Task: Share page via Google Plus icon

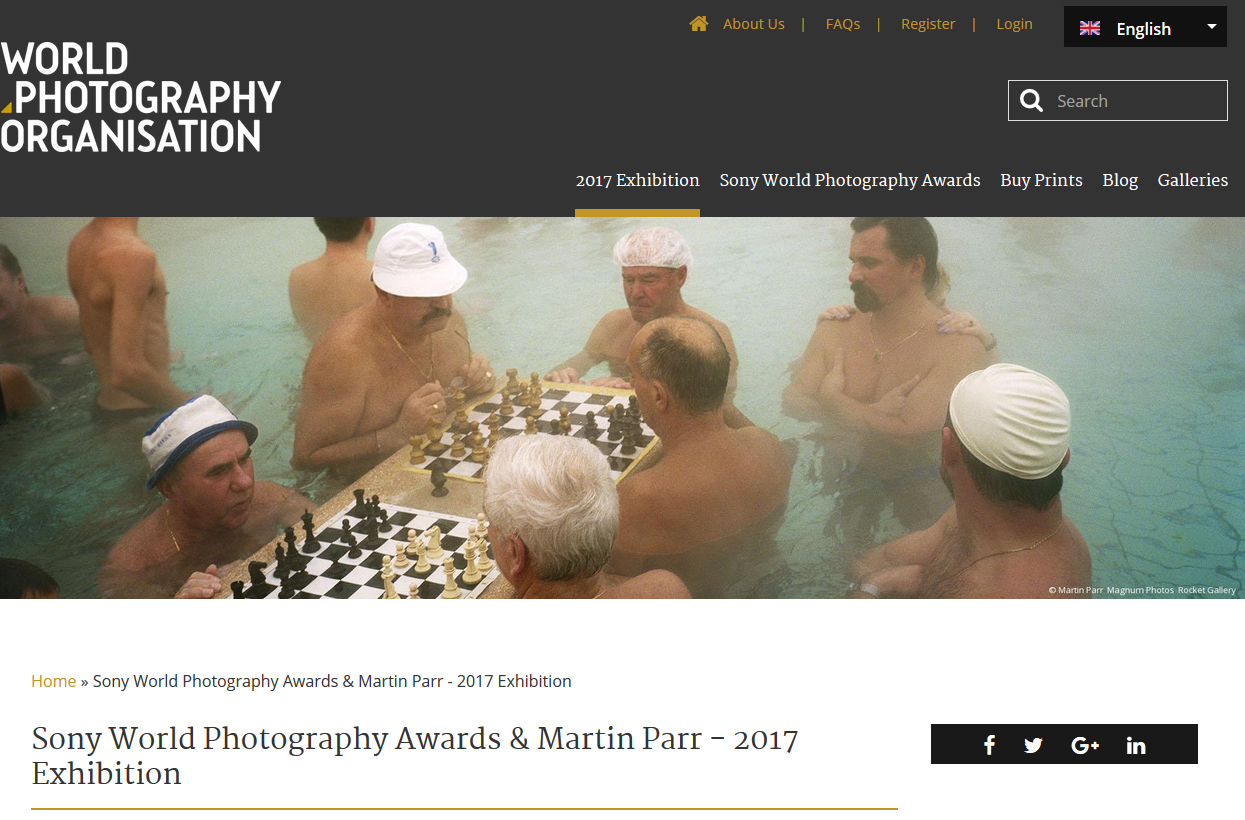Action: click(1085, 745)
